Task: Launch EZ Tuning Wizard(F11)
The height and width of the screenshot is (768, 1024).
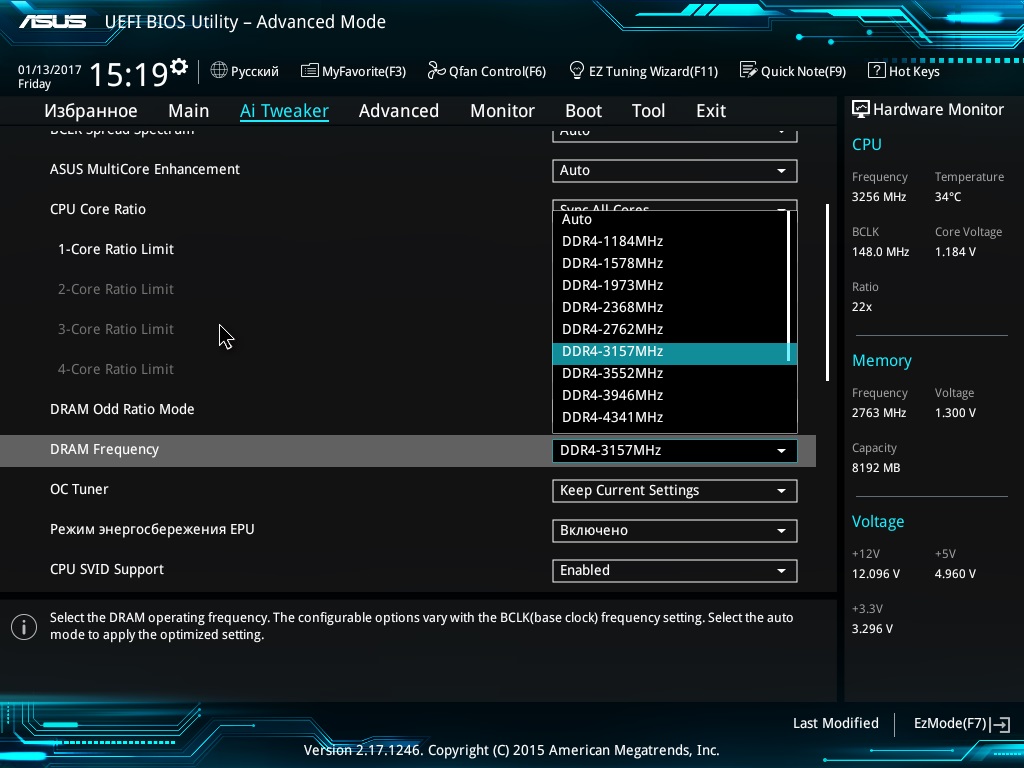Action: (x=644, y=71)
